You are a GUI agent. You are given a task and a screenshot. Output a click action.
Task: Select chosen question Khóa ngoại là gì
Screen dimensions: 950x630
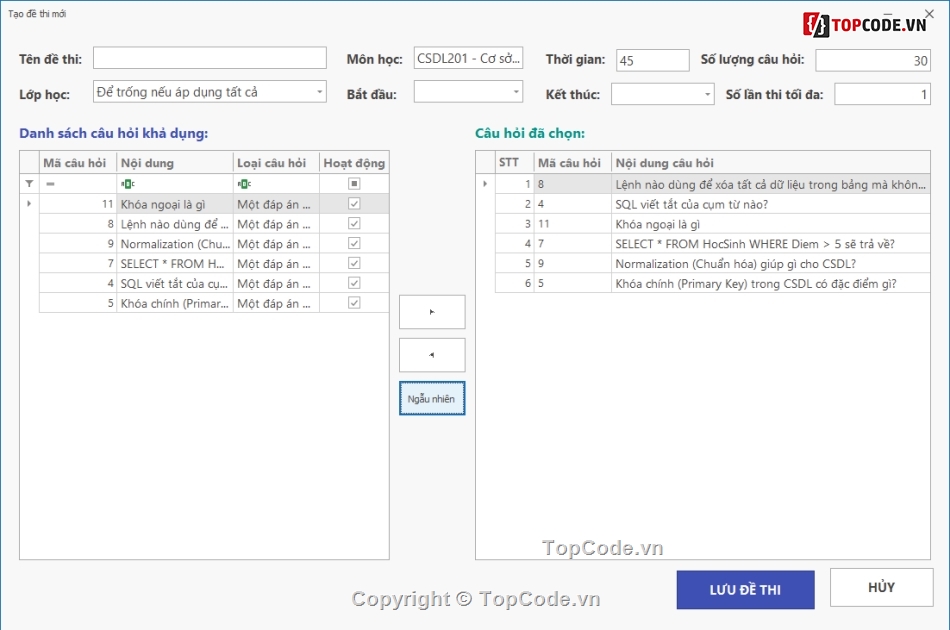[x=712, y=224]
